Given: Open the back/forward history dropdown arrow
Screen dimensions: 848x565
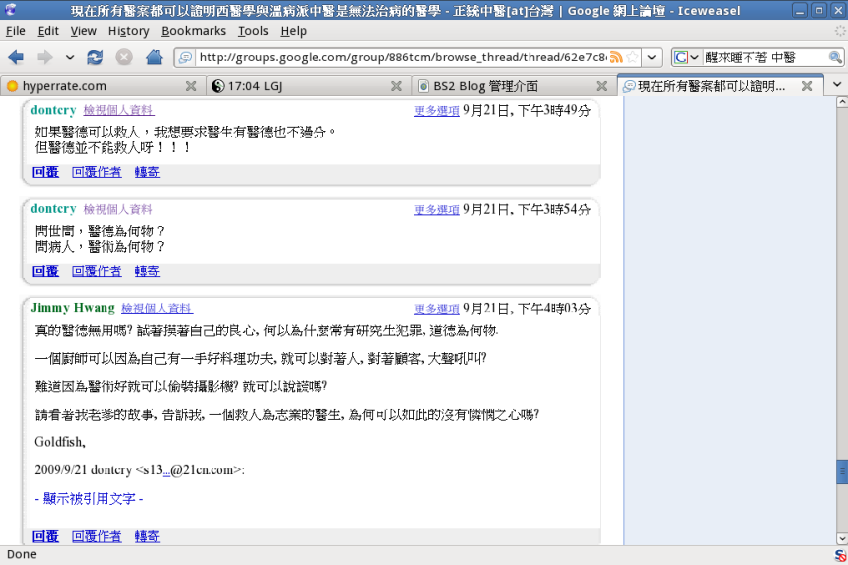Looking at the screenshot, I should (69, 57).
